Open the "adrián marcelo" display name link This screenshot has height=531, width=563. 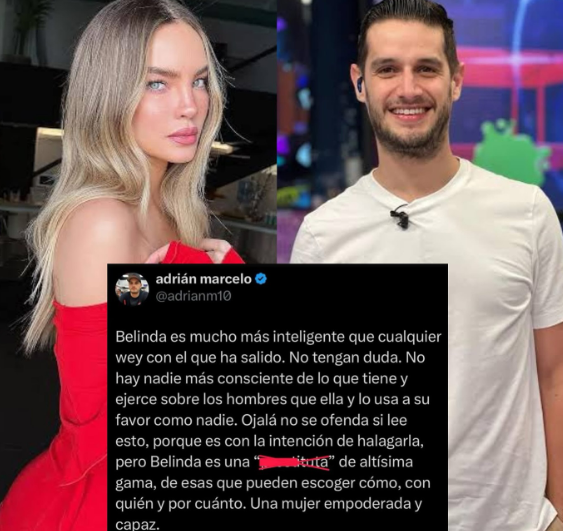click(x=203, y=279)
